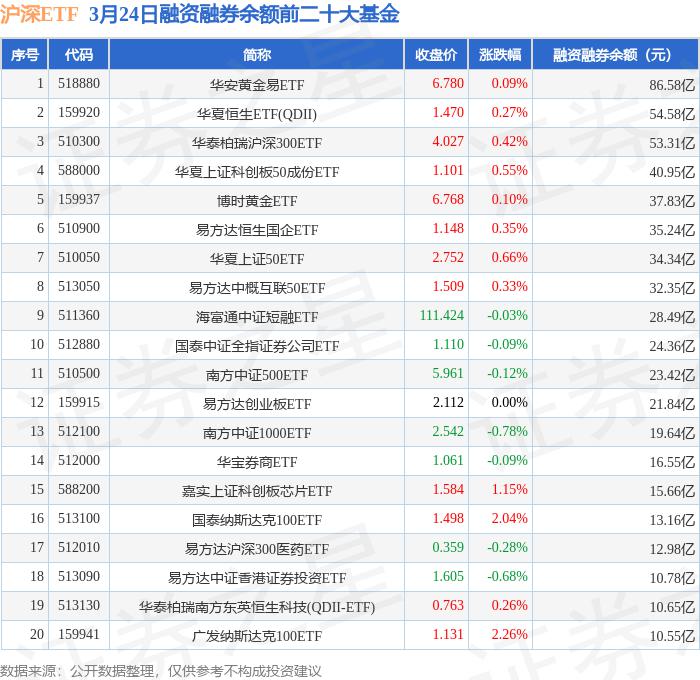Click the 涨跌幅 column header

(x=500, y=54)
